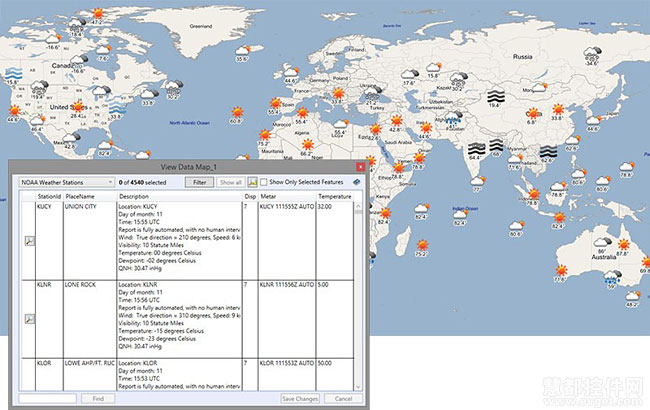This screenshot has height=410, width=650.
Task: Click the sun marker labeled 66.2° near Niger
Action: [x=308, y=145]
